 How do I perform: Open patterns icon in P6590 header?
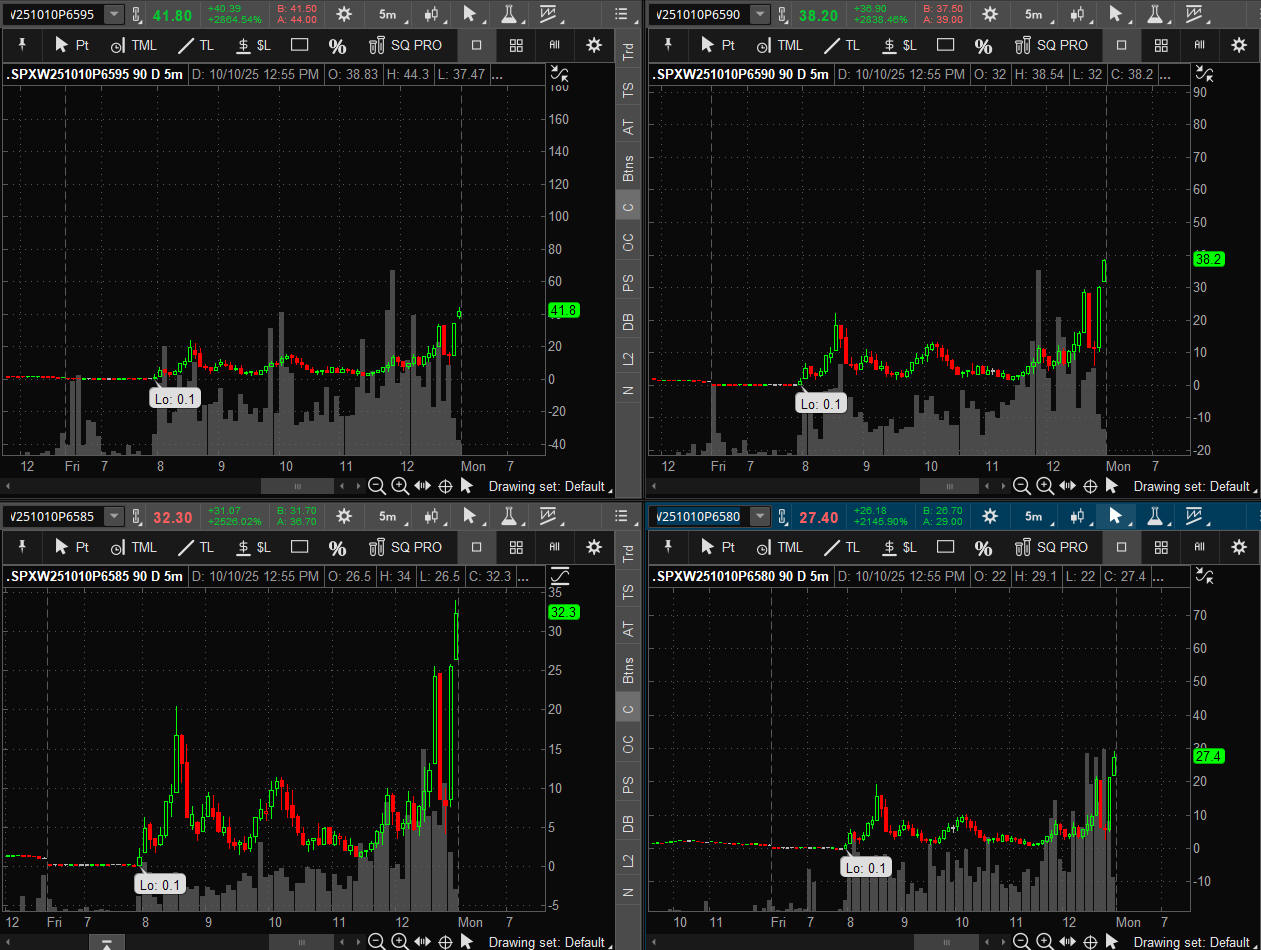click(1193, 14)
